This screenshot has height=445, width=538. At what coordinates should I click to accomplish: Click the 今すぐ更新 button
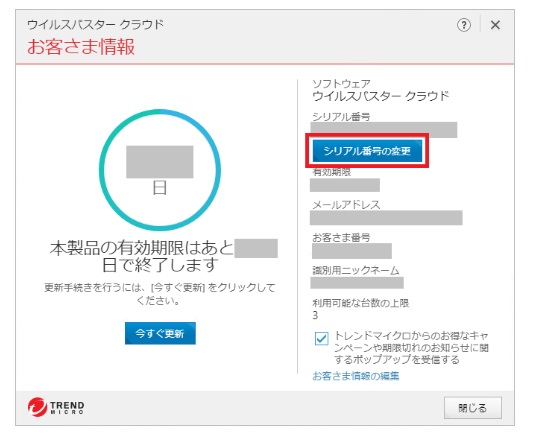click(160, 333)
